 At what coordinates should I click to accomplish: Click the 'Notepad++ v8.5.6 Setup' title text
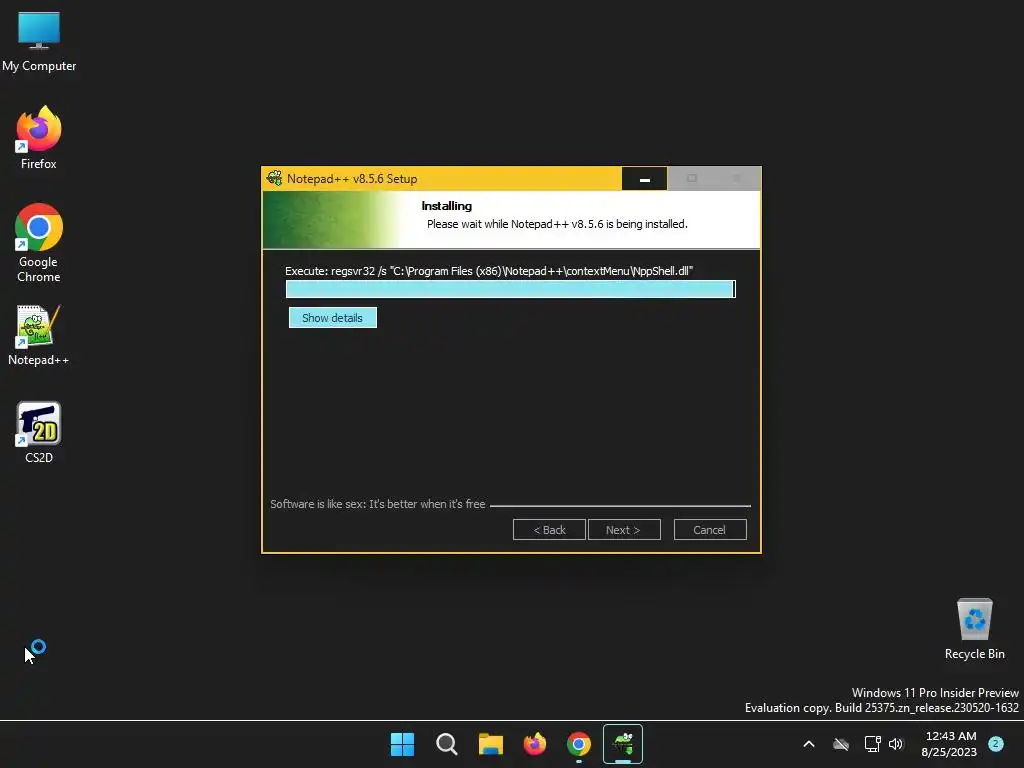tap(352, 179)
